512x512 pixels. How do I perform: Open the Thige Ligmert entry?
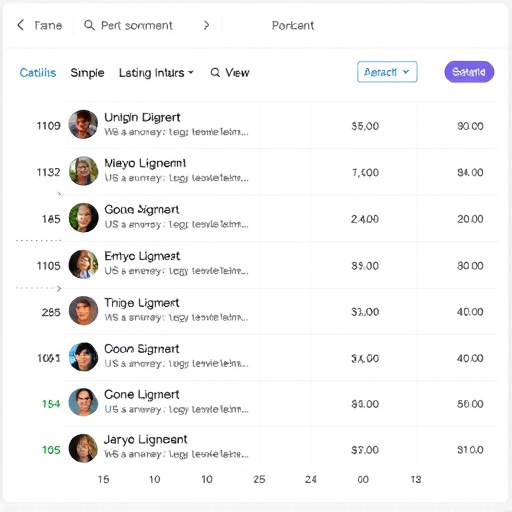pos(142,303)
